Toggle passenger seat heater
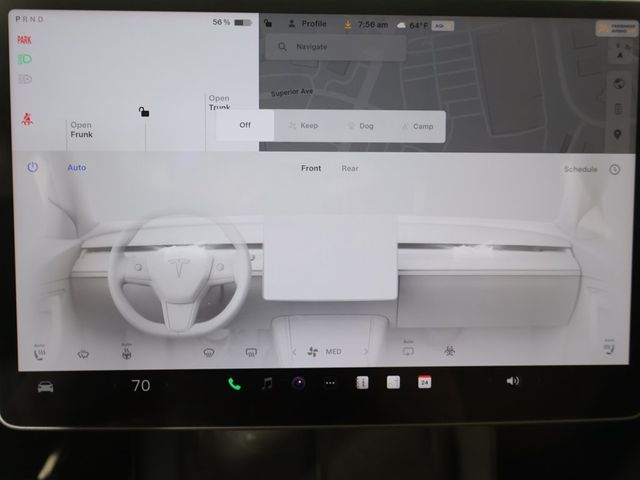Screen dimensions: 640x480 tap(609, 347)
